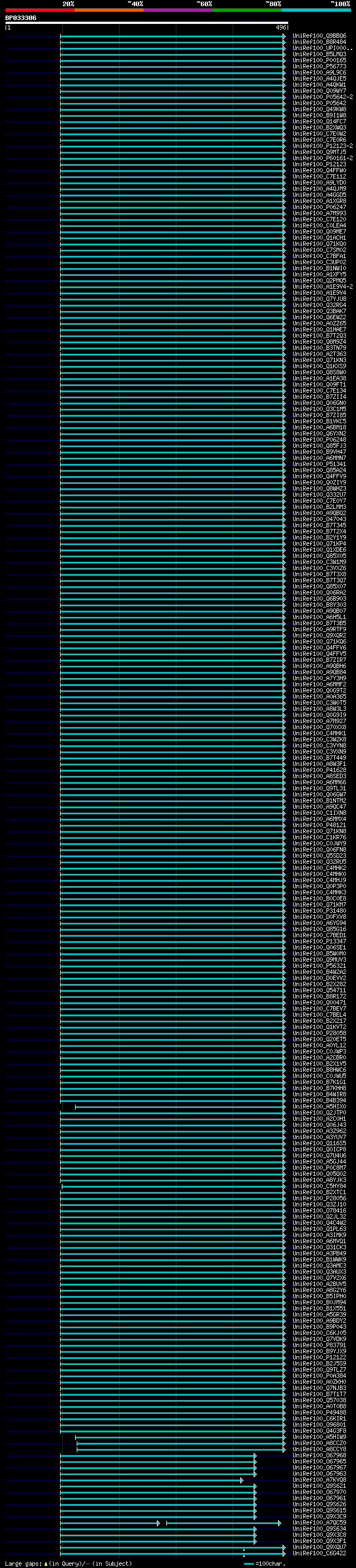Click the green ~80% identity legend segment
This screenshot has height=1568, width=356.
pyautogui.click(x=246, y=10)
